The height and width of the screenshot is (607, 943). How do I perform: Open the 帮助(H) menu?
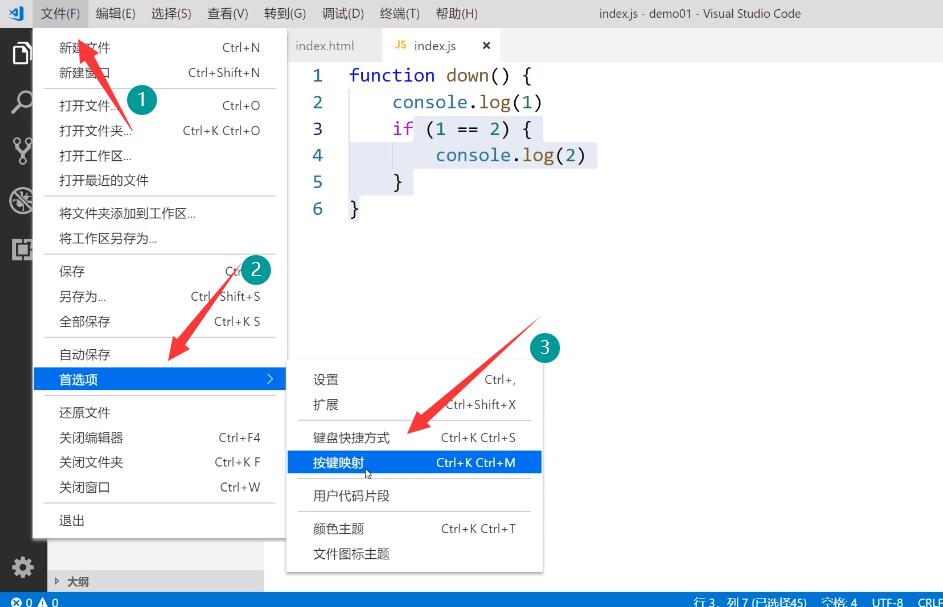click(x=456, y=13)
